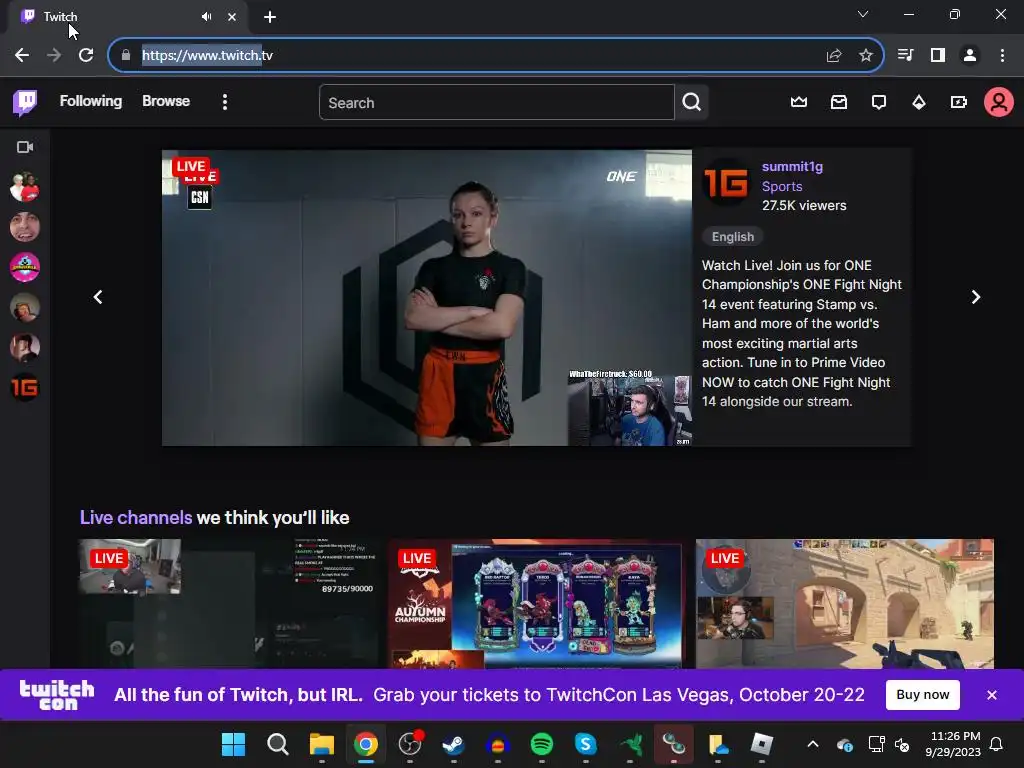The image size is (1024, 768).
Task: Open first followed channel avatar in sidebar
Action: pos(25,187)
